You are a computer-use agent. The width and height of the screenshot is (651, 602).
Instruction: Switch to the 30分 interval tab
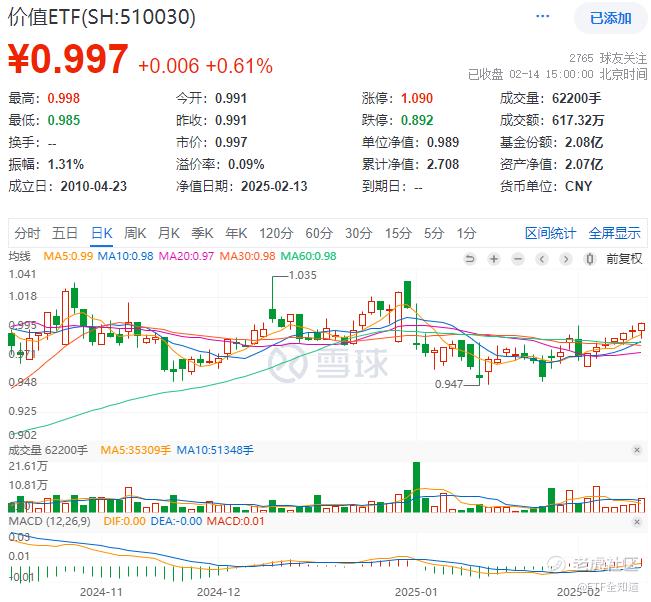pos(358,233)
